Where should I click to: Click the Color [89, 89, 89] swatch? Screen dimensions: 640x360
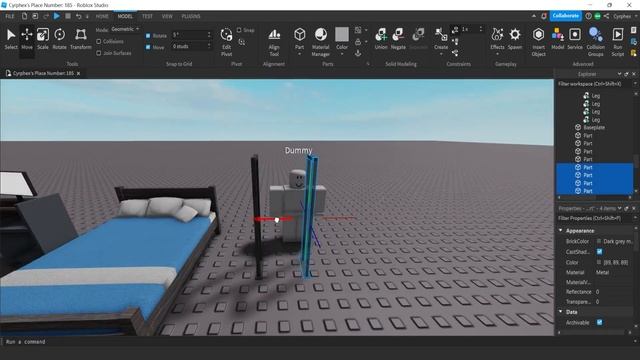[x=599, y=262]
